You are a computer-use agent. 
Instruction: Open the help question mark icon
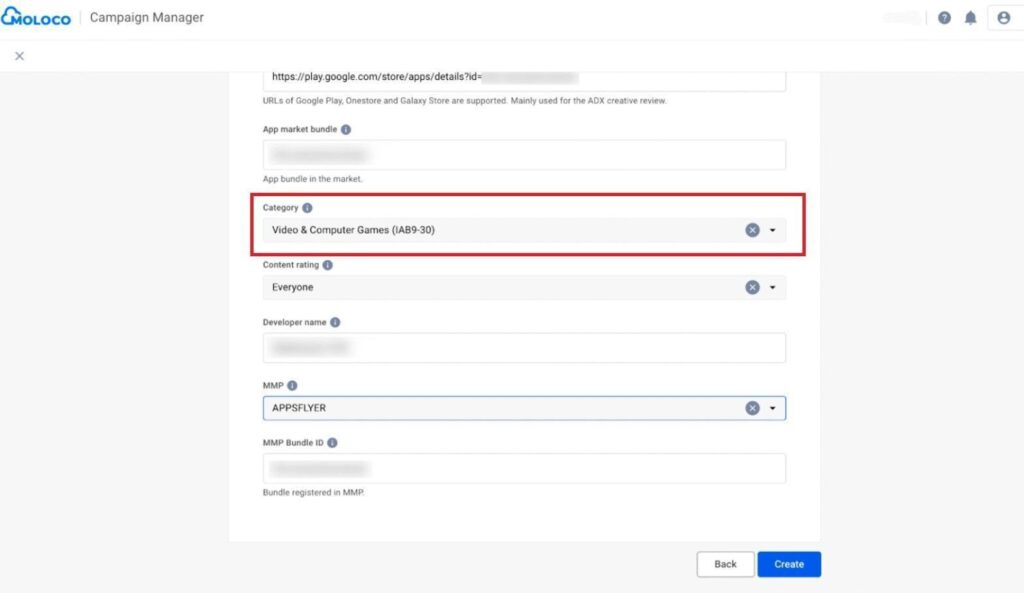point(944,18)
